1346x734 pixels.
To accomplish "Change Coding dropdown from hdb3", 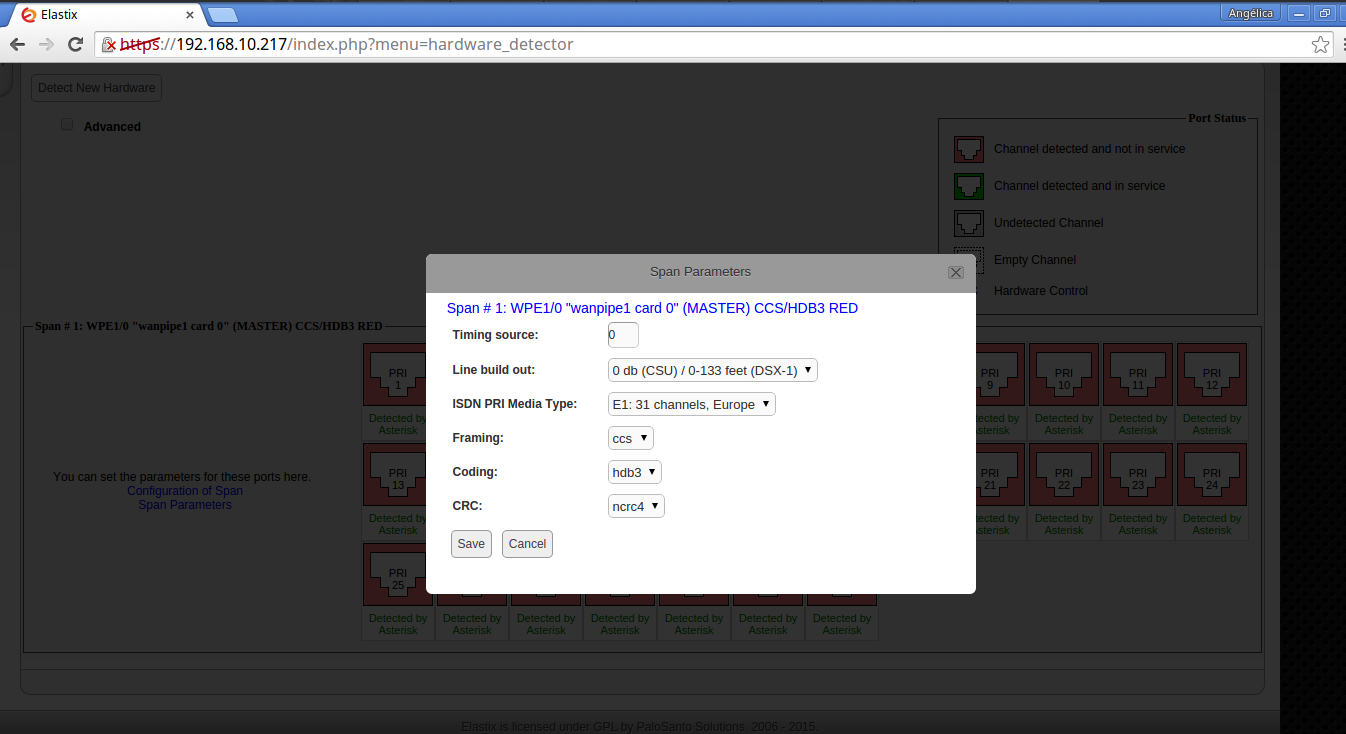I will click(x=634, y=472).
